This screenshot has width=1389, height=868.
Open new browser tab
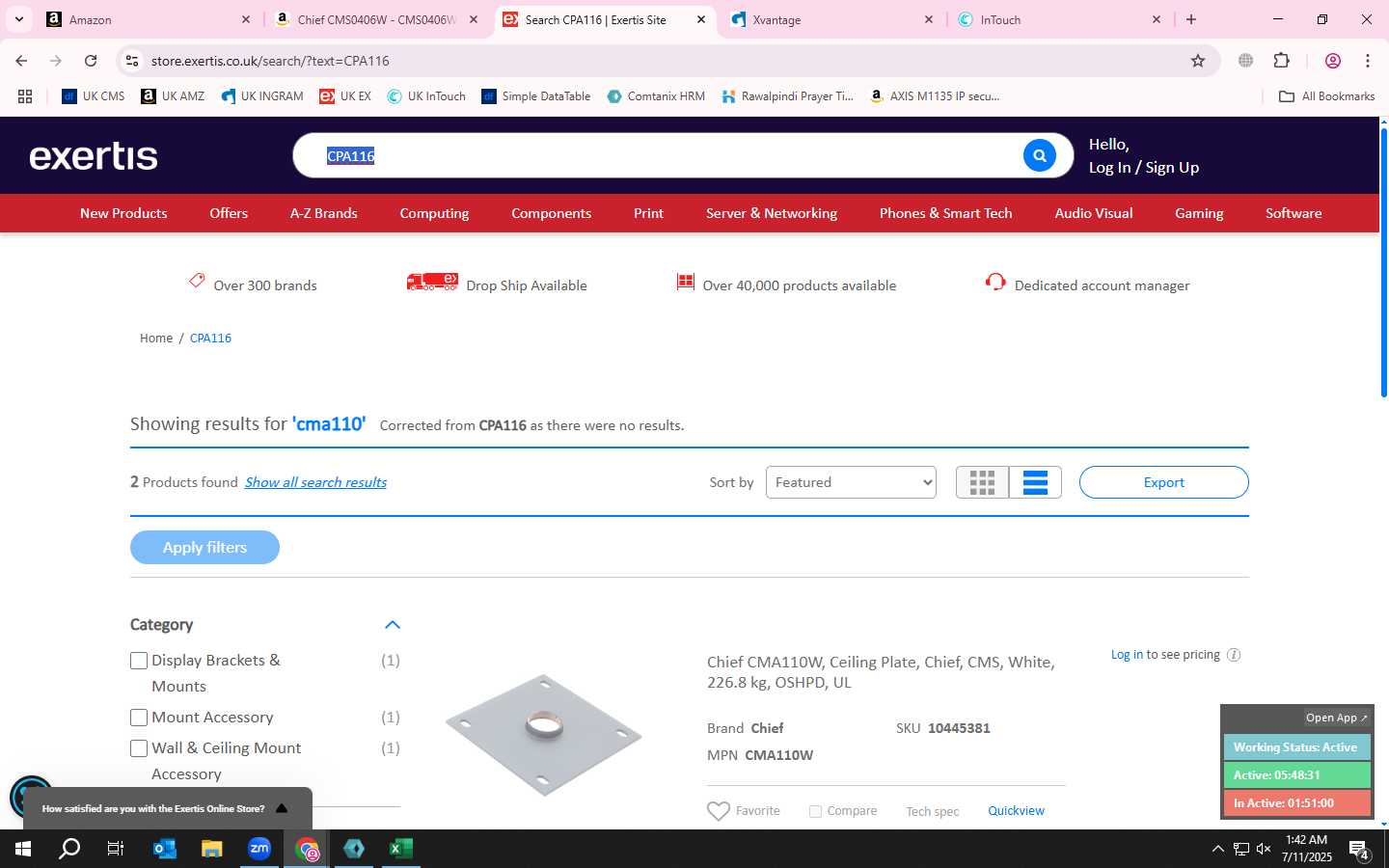tap(1191, 19)
